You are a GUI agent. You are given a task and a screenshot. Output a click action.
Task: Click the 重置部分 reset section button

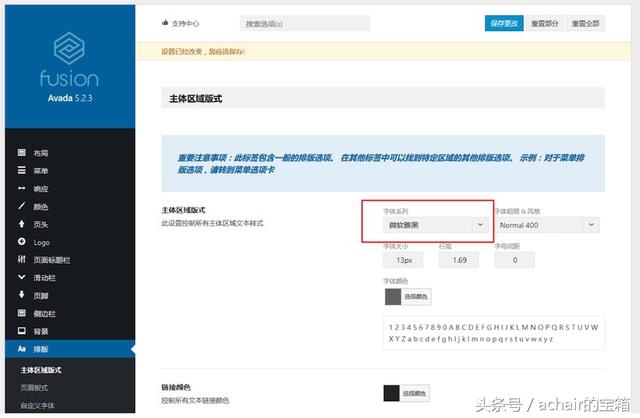[x=544, y=23]
